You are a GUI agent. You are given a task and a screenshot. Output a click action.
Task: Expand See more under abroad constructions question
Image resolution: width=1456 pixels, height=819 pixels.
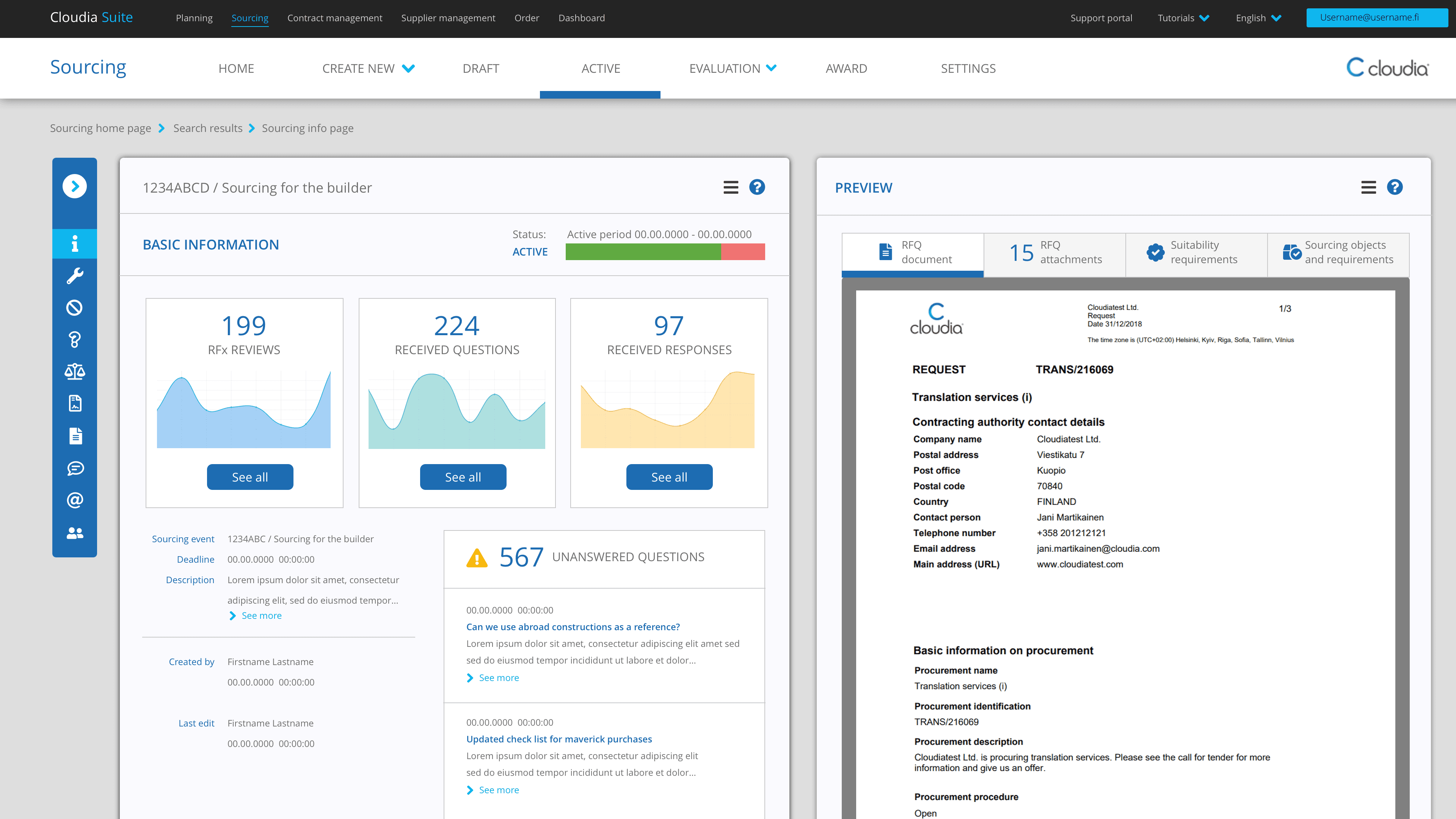pyautogui.click(x=492, y=678)
